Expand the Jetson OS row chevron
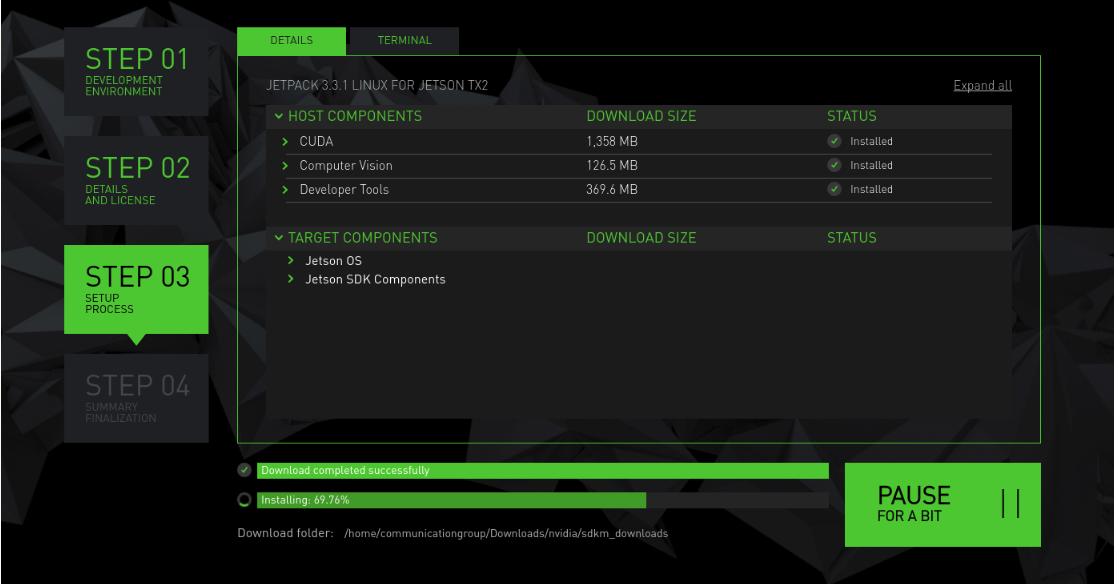1114x584 pixels. [x=291, y=260]
